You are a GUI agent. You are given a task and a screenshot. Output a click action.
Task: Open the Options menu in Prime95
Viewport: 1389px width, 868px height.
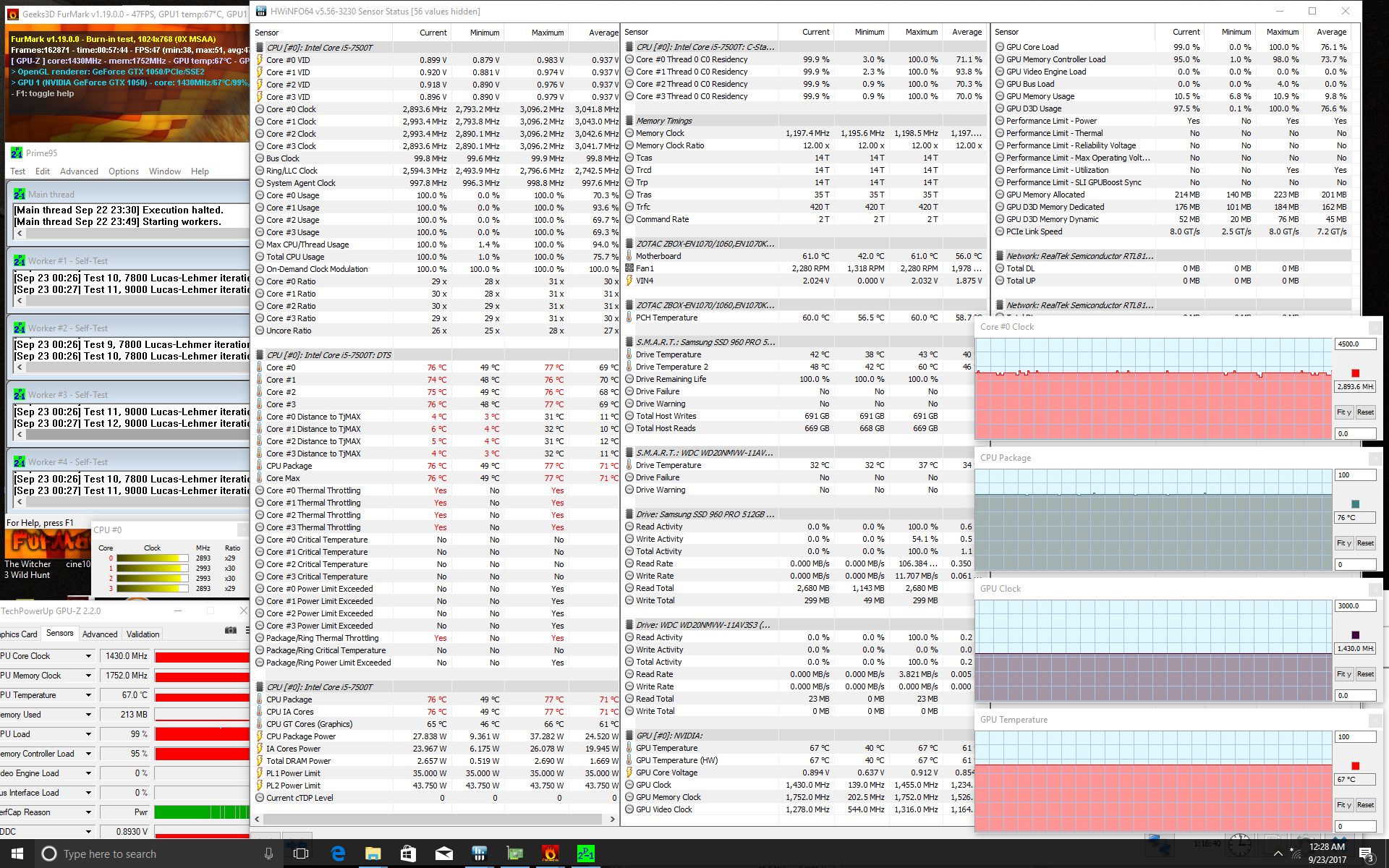point(124,171)
